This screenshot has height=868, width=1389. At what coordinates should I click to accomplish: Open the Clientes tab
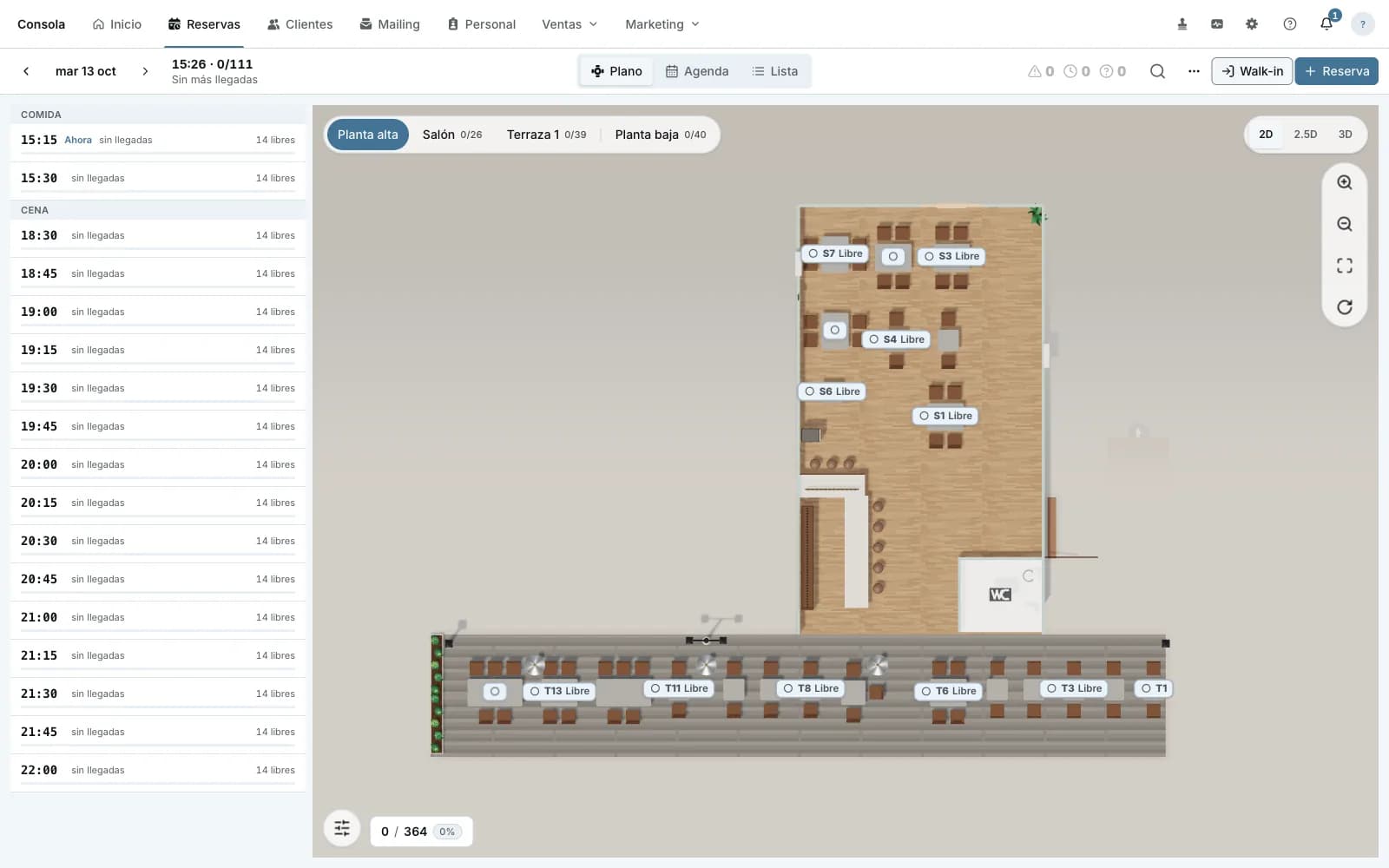300,24
